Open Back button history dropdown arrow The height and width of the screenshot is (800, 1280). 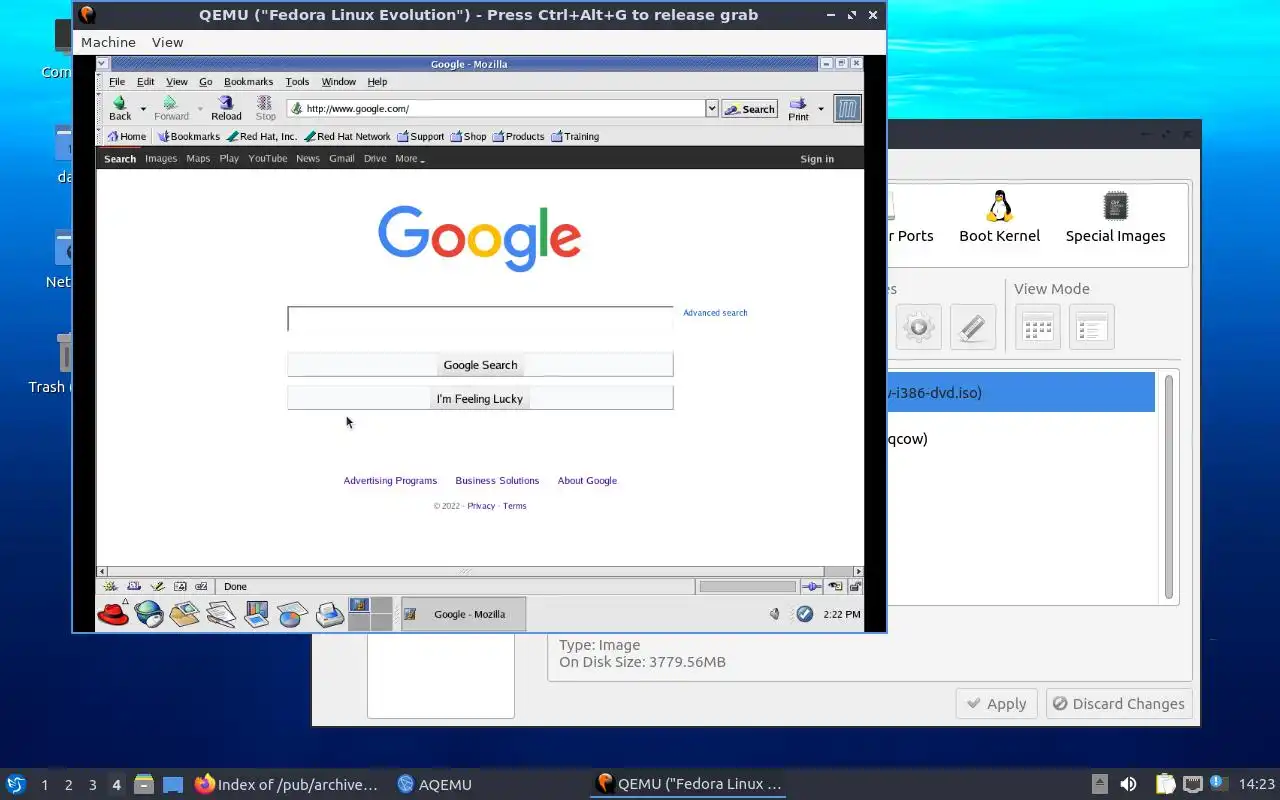tap(143, 108)
